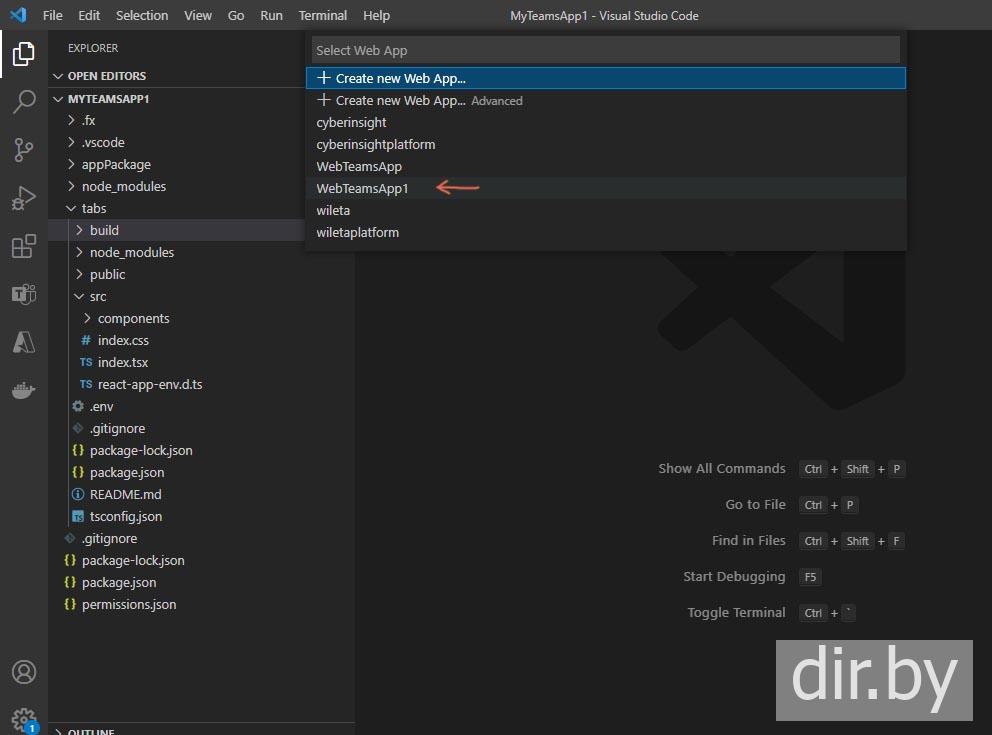Click the Select Web App input field
The width and height of the screenshot is (992, 735).
coord(605,50)
